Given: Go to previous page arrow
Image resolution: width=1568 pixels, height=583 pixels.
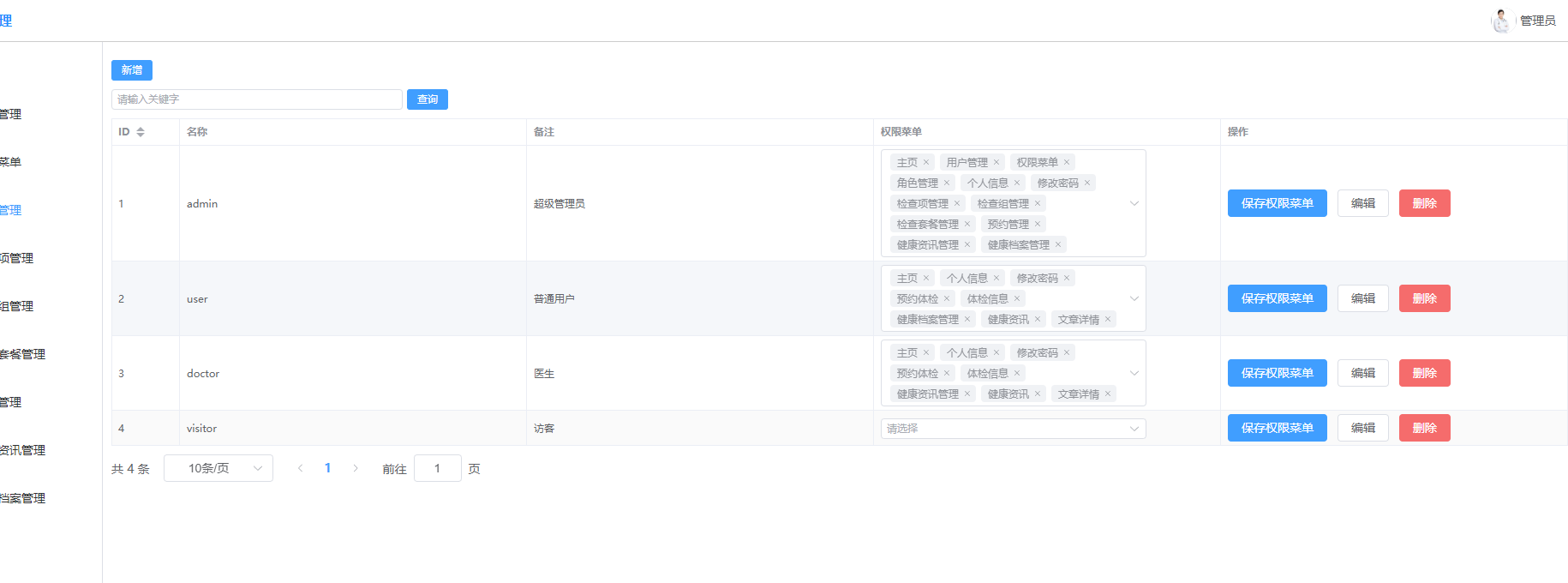Looking at the screenshot, I should 300,468.
